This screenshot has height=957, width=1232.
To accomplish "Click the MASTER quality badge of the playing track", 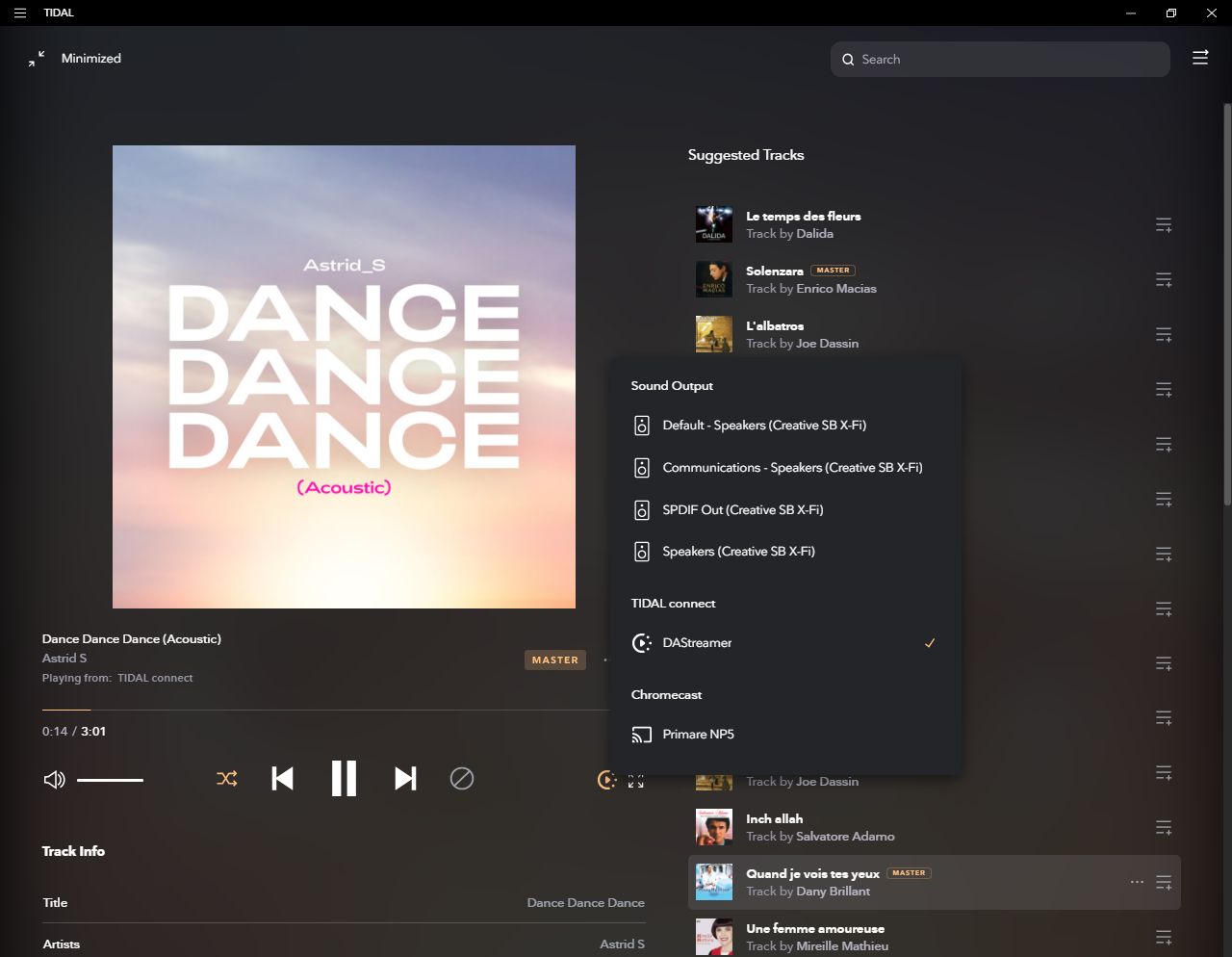I will (555, 660).
